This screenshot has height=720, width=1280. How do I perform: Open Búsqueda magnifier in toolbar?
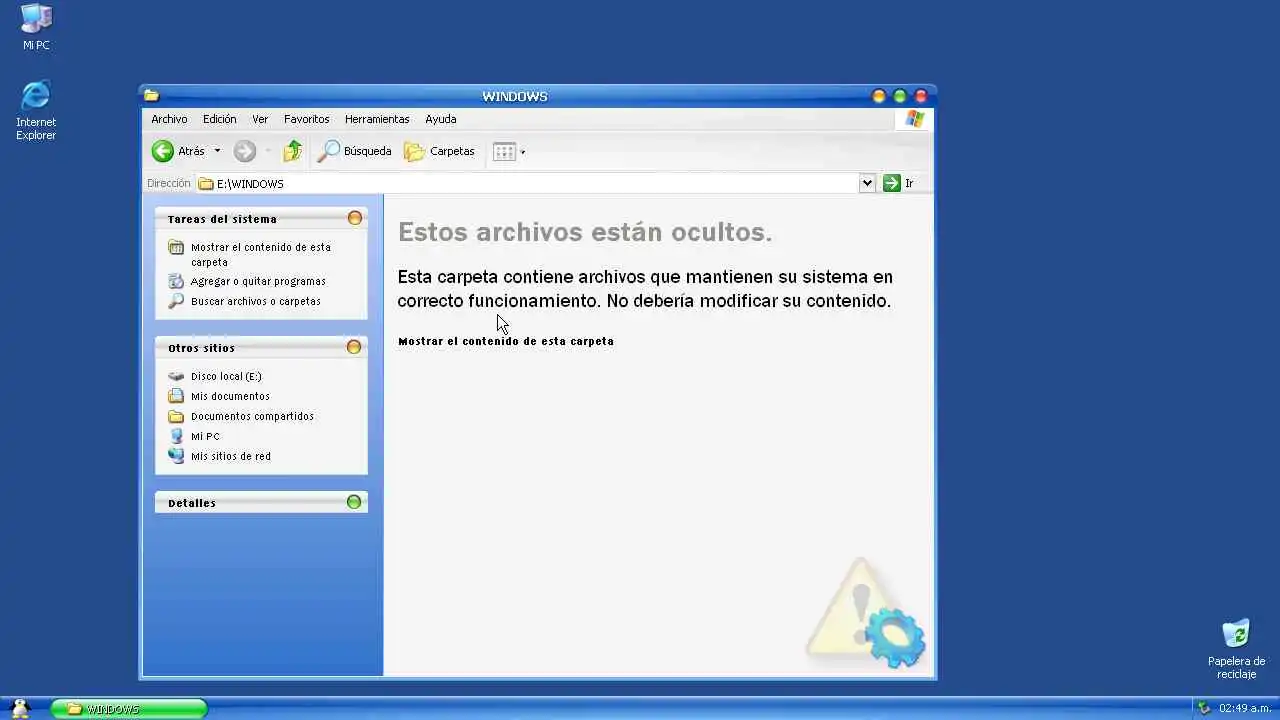(328, 151)
